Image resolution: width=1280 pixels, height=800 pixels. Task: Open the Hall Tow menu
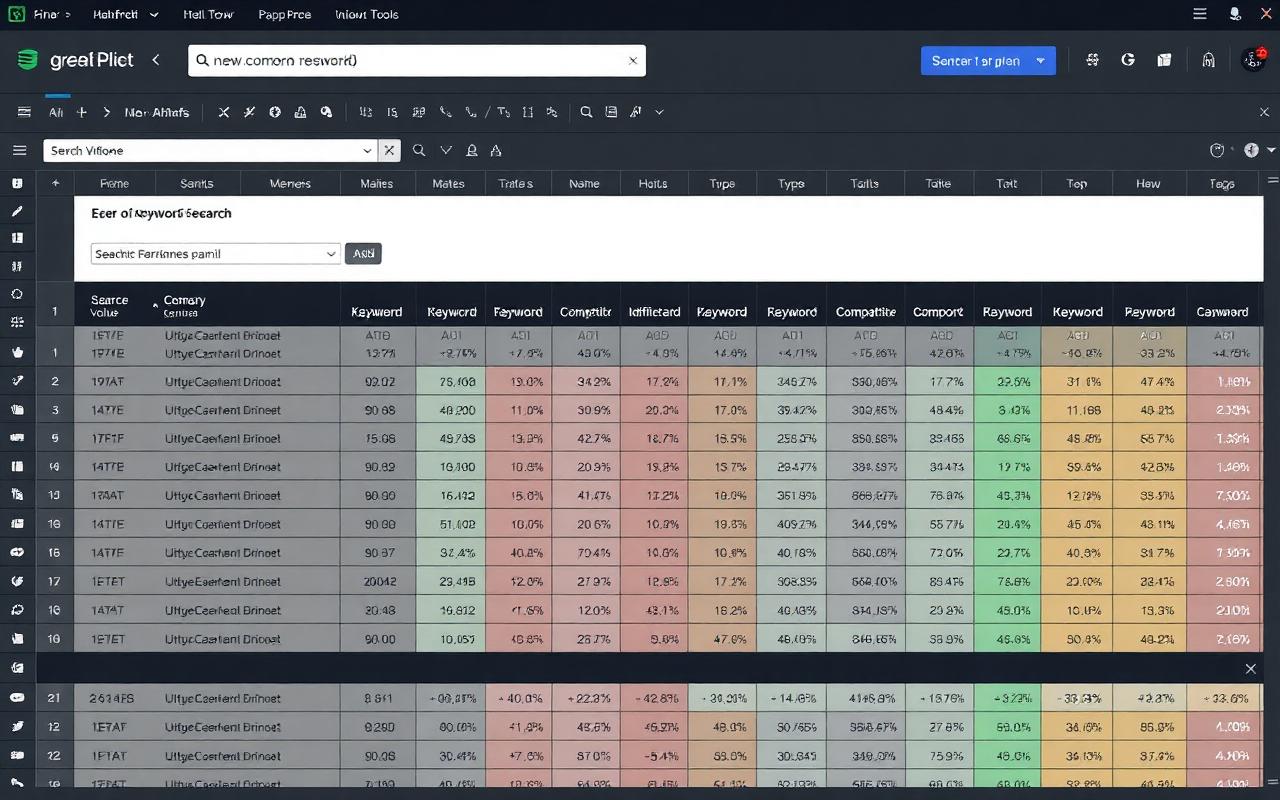[x=208, y=15]
